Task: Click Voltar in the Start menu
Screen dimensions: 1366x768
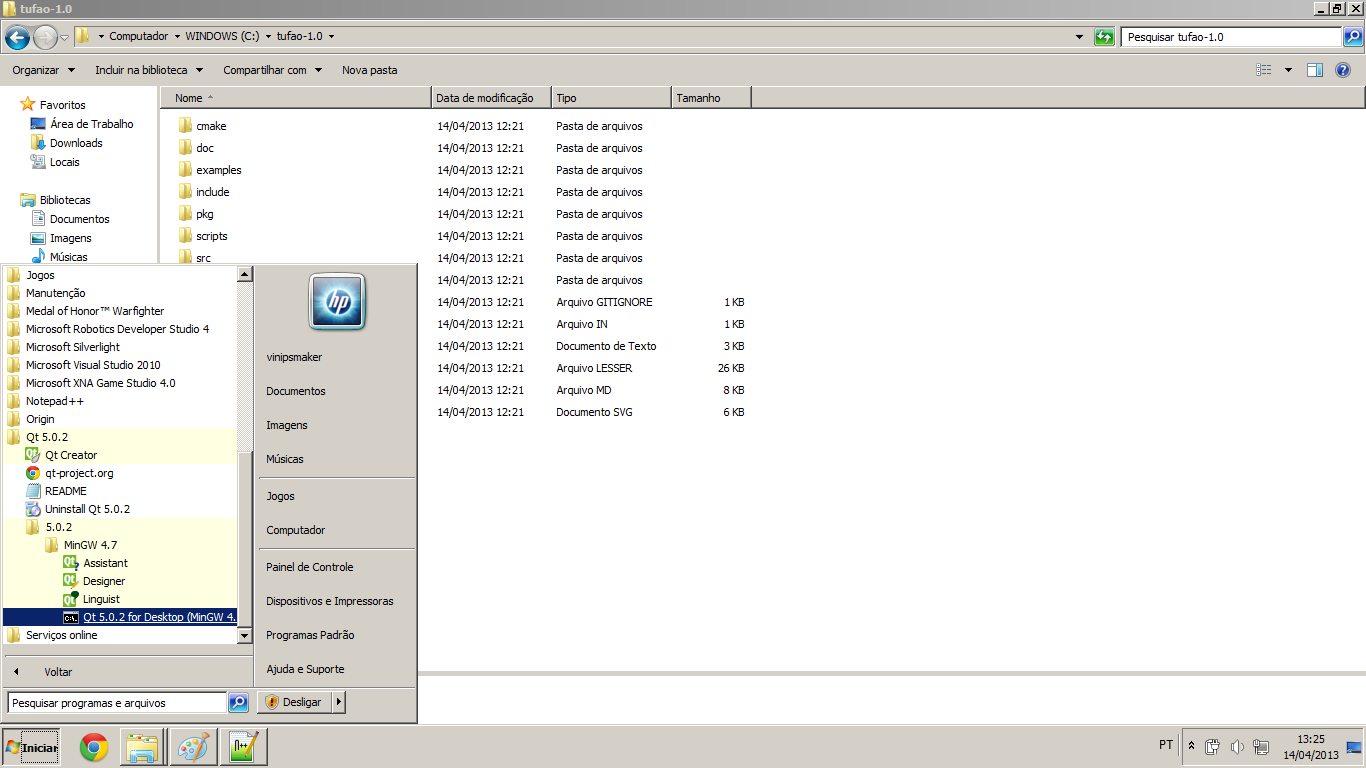Action: pos(58,672)
